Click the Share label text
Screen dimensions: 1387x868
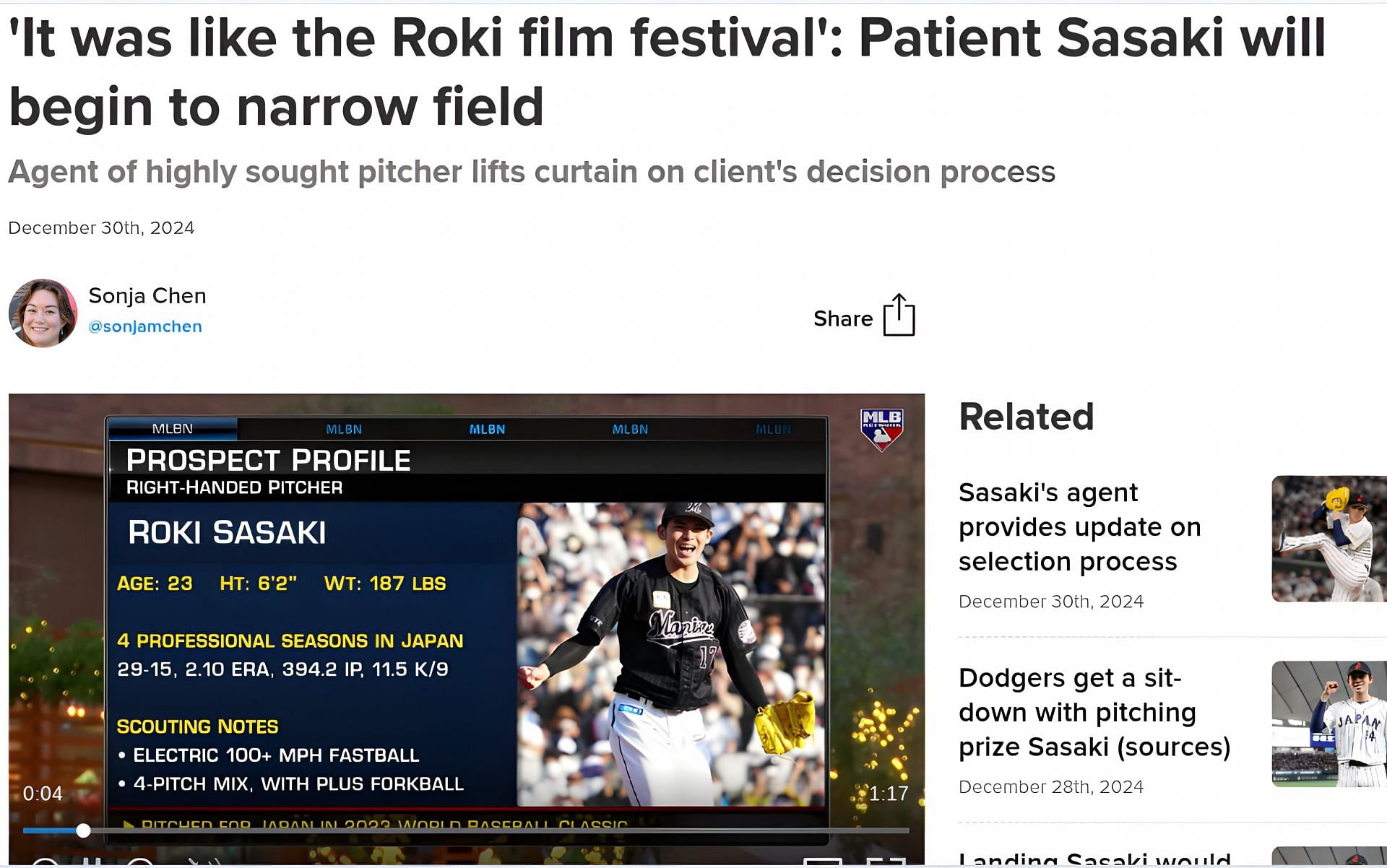(842, 318)
